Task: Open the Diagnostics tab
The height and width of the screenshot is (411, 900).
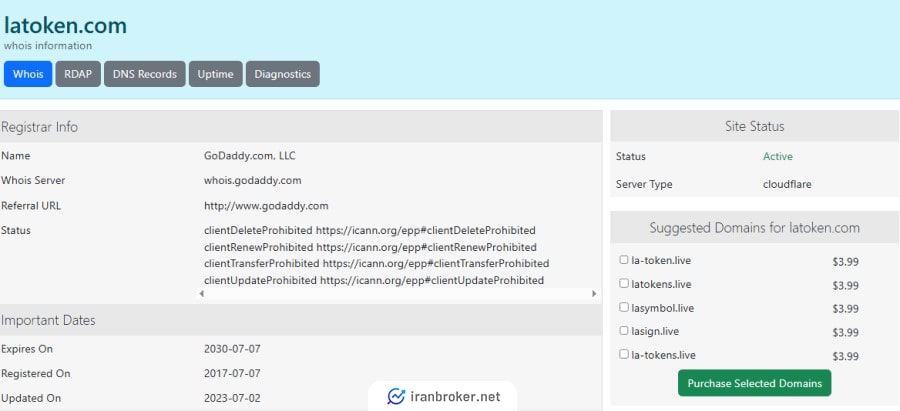Action: coord(283,74)
